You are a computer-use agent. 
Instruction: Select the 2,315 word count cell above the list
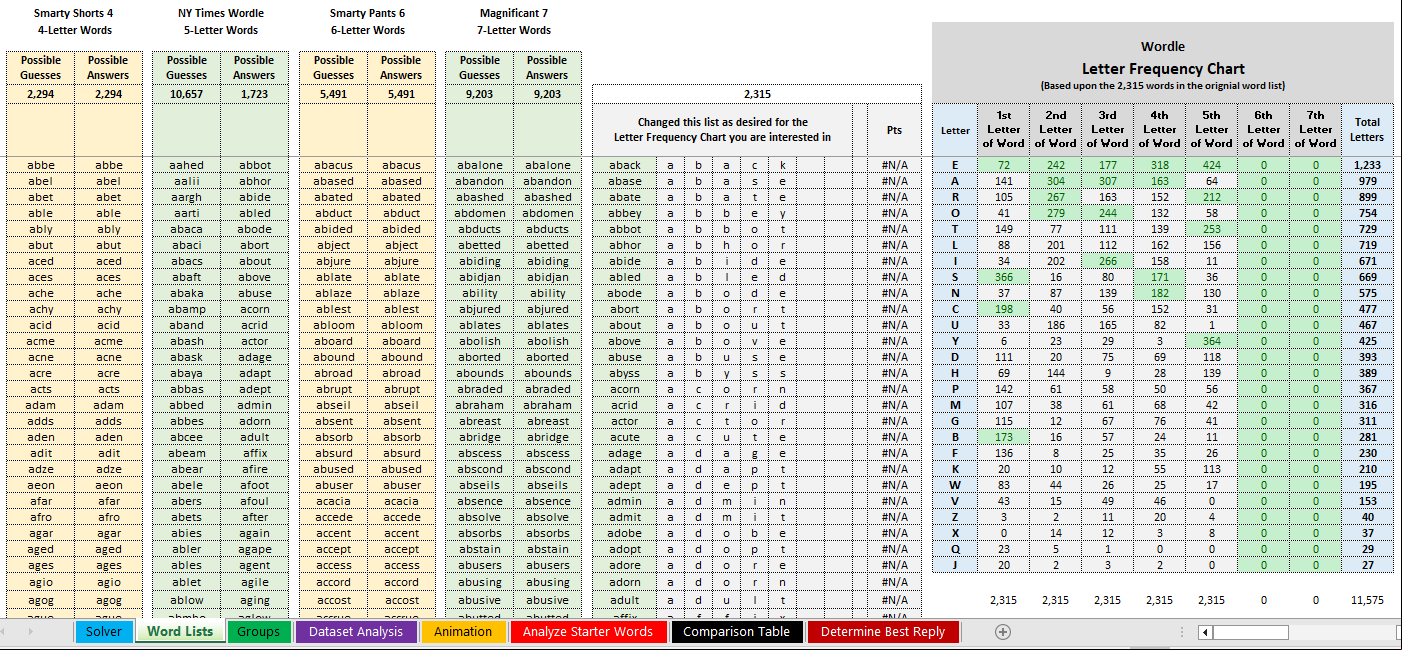click(757, 94)
